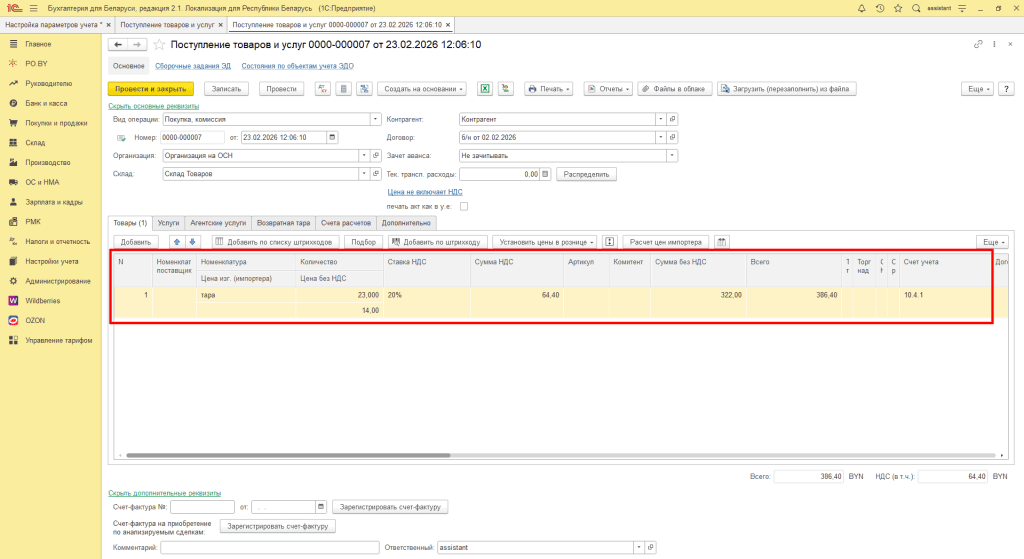Click the green Excel spreadsheet icon in toolbar
The width and height of the screenshot is (1024, 559).
484,88
